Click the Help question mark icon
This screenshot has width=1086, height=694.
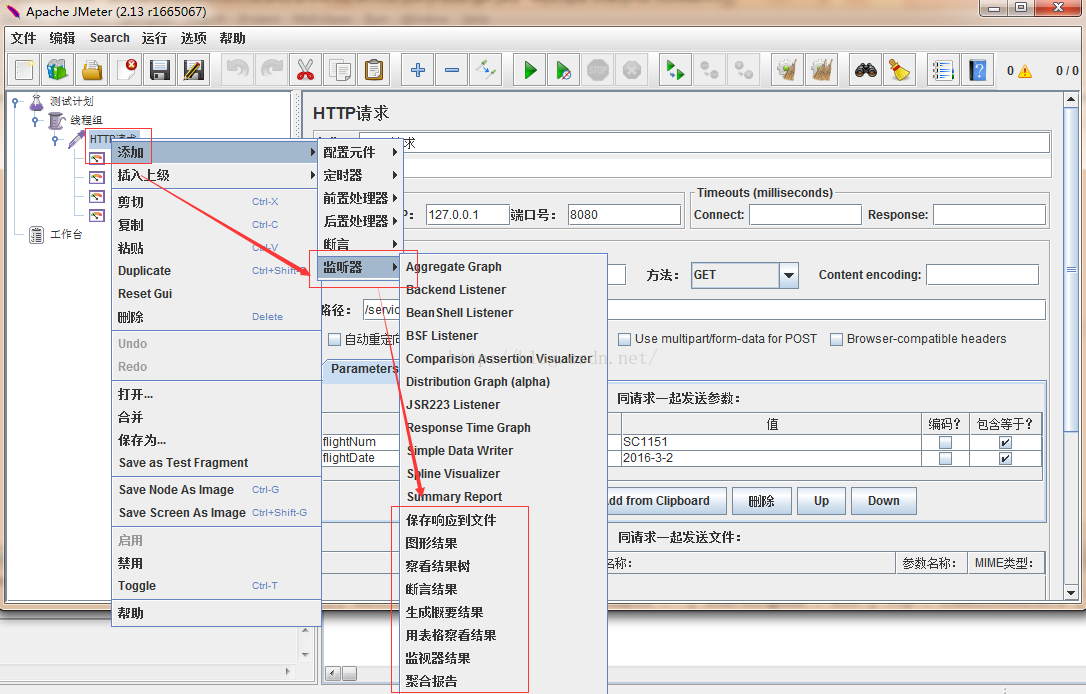click(977, 70)
